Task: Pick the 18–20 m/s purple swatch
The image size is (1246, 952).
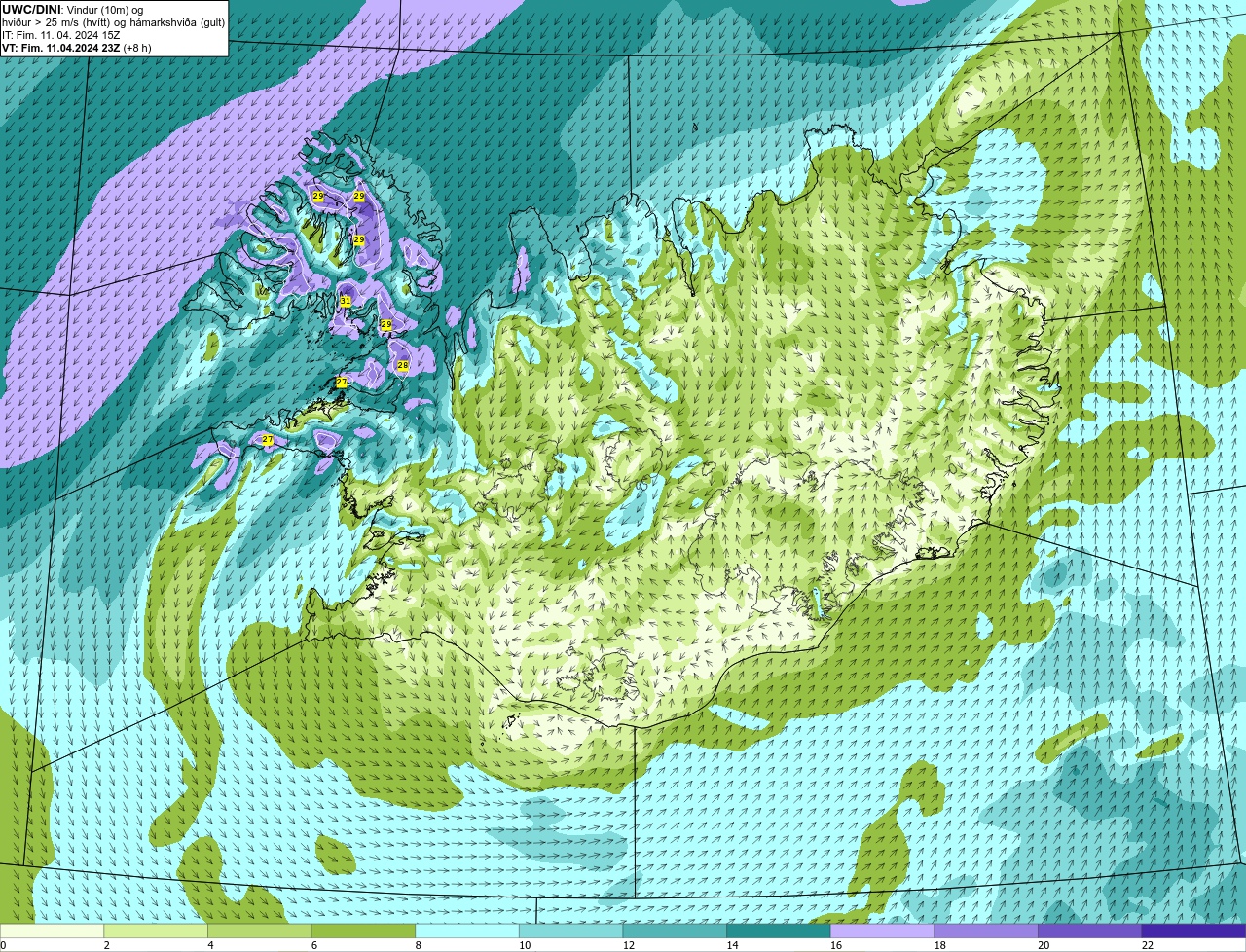Action: point(986,931)
